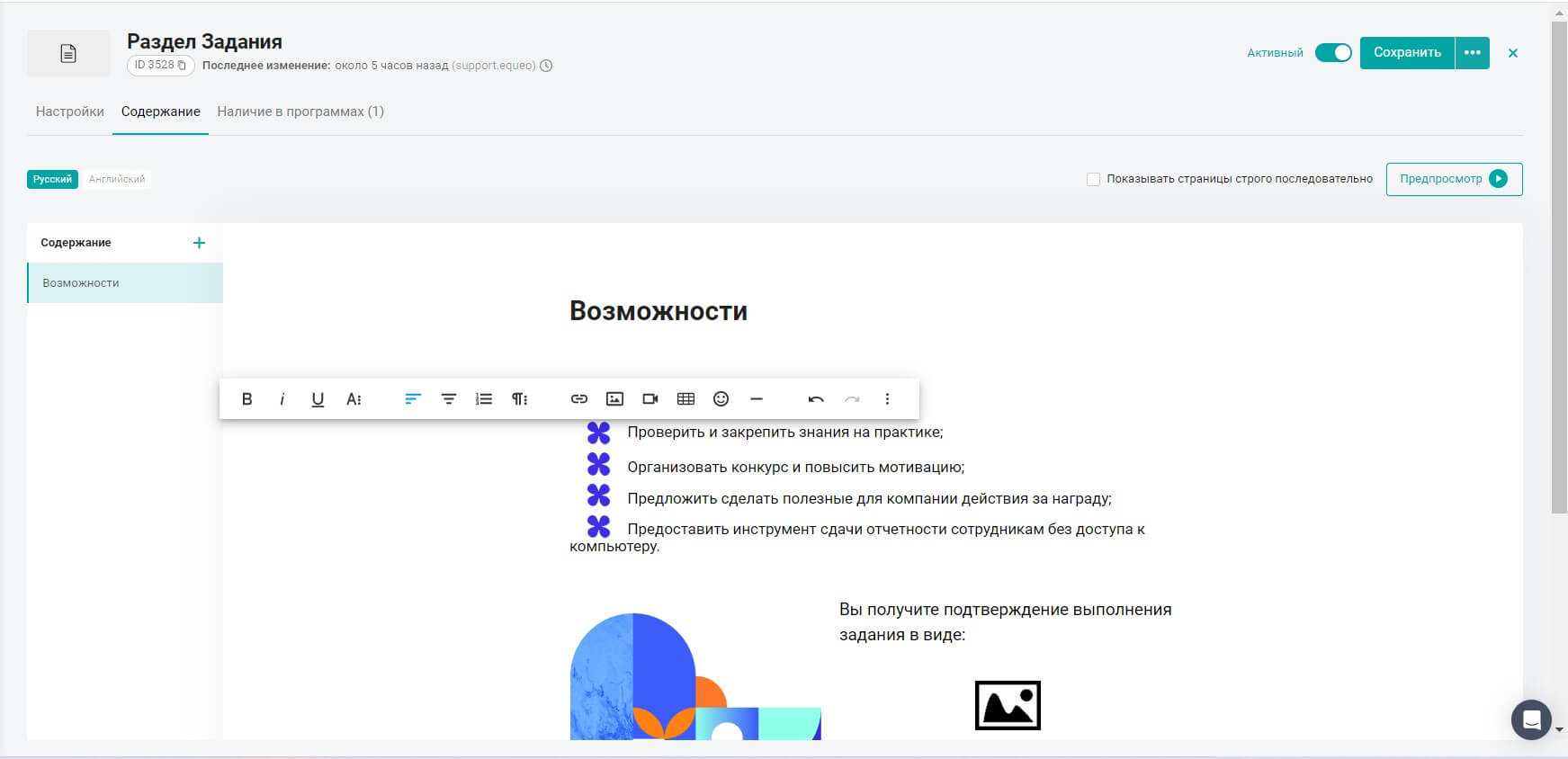Expand more options next to Сохранить
Image resolution: width=1568 pixels, height=759 pixels.
pos(1472,53)
